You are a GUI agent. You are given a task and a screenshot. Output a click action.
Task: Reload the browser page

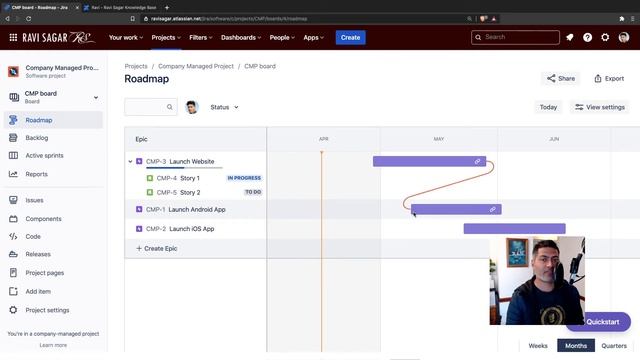28,19
